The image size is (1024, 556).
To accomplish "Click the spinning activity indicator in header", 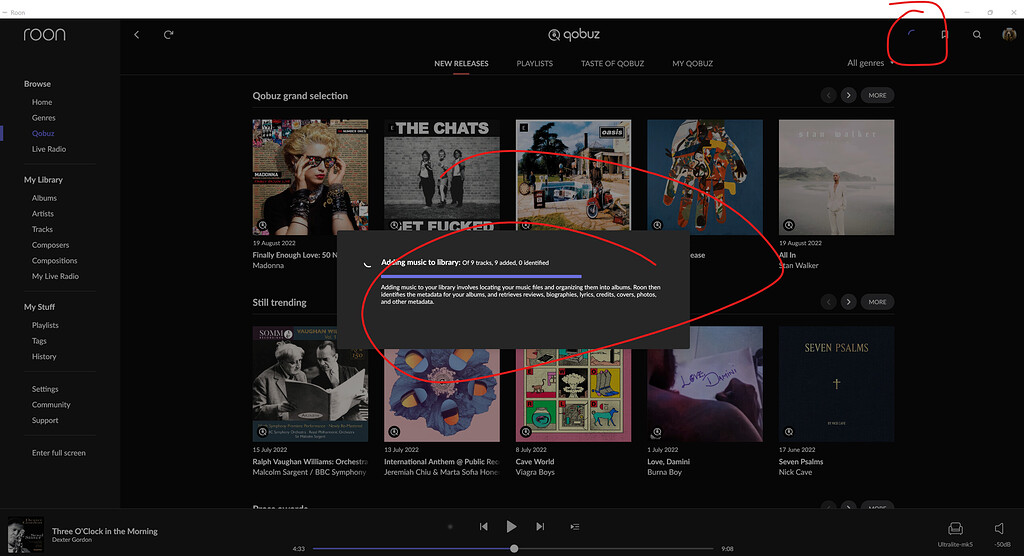I will tap(912, 35).
